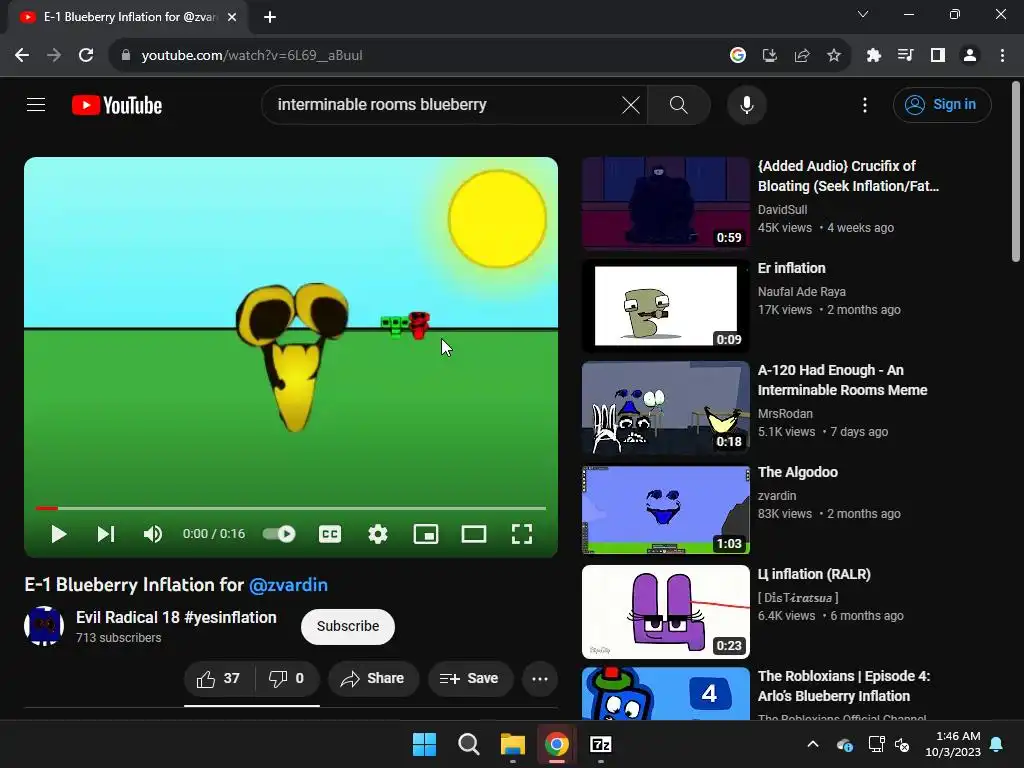Image resolution: width=1024 pixels, height=768 pixels.
Task: Open Evil Radical 18 #yesinflation channel name
Action: pyautogui.click(x=176, y=617)
